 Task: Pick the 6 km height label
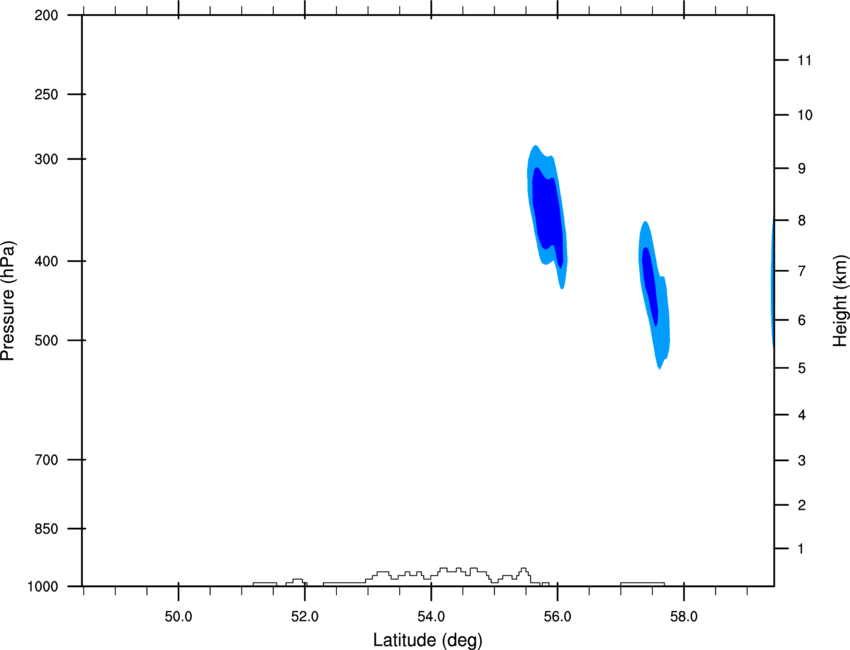802,320
